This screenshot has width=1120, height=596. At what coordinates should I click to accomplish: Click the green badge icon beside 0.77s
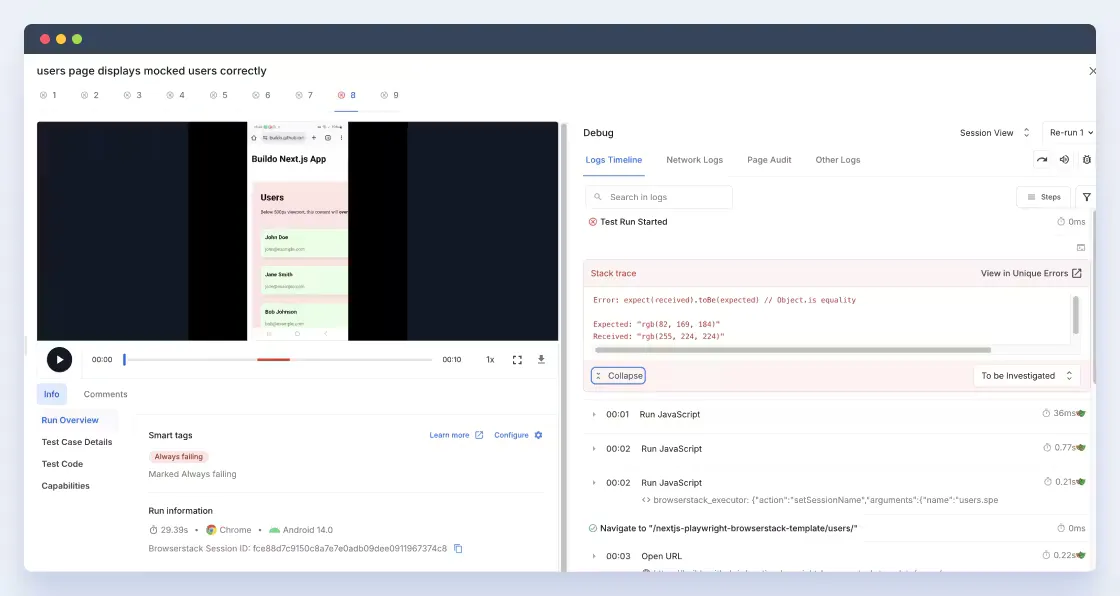click(x=1081, y=448)
